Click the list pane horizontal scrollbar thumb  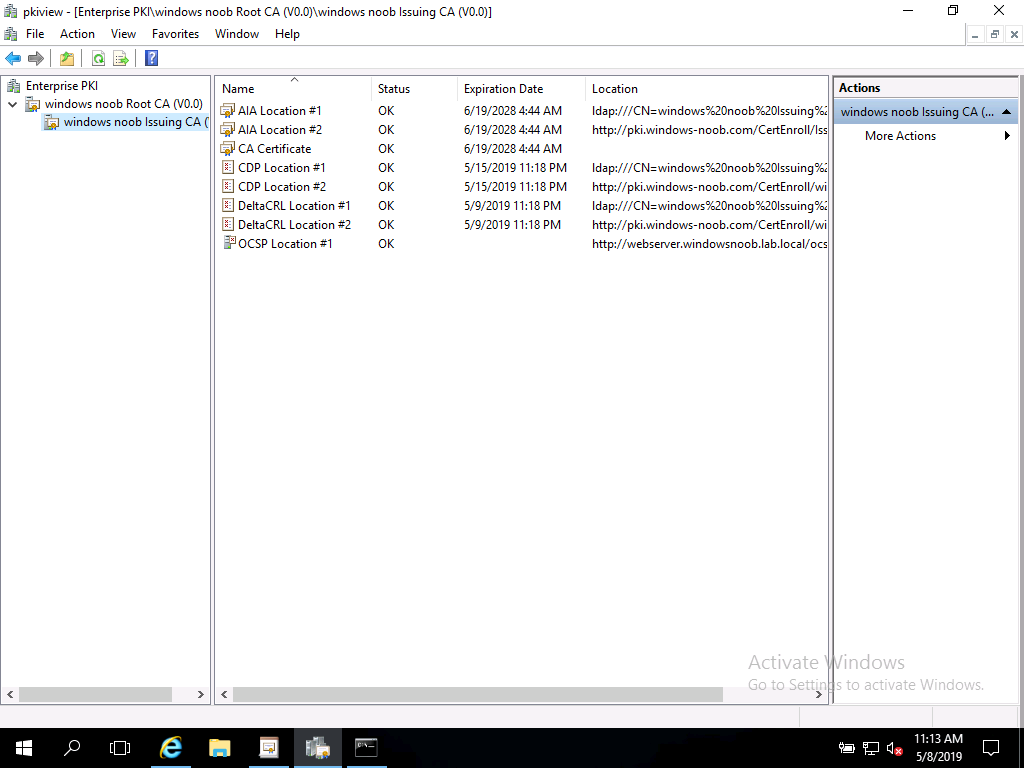point(477,694)
